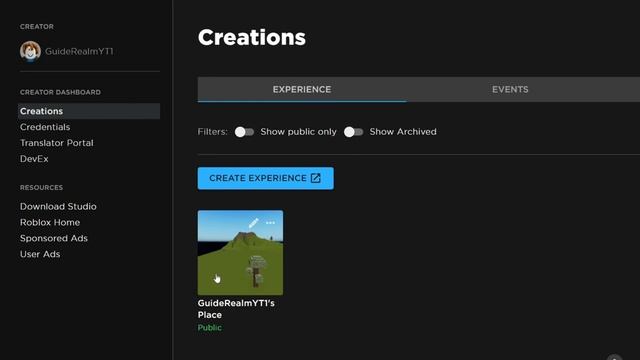Click the GuideRealmYT1 avatar picture
This screenshot has height=360, width=640.
coord(30,51)
